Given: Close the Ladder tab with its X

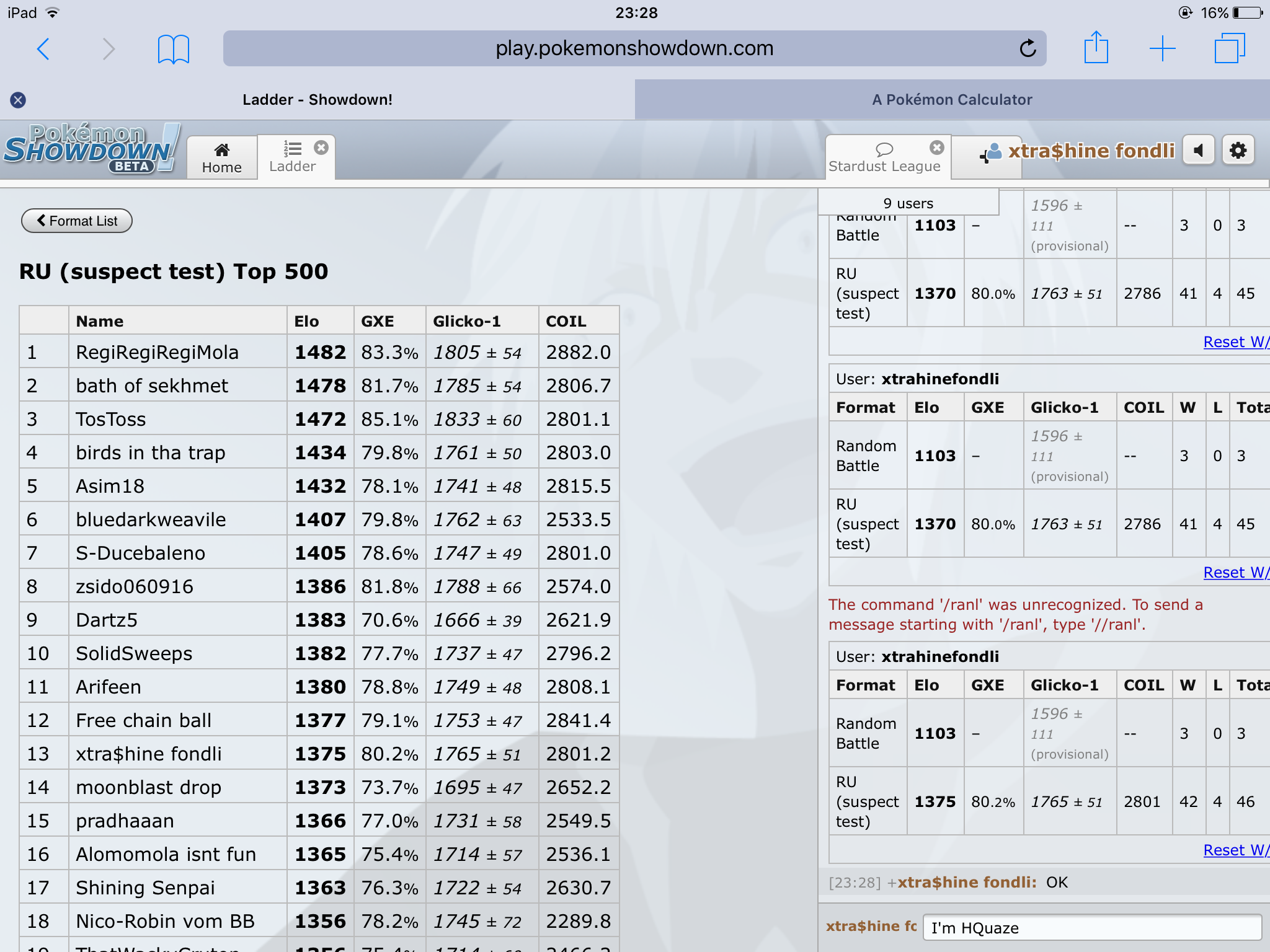Looking at the screenshot, I should [321, 148].
